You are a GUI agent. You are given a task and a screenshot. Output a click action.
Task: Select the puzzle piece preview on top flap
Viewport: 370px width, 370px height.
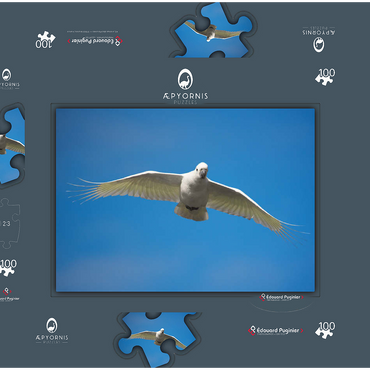(214, 30)
